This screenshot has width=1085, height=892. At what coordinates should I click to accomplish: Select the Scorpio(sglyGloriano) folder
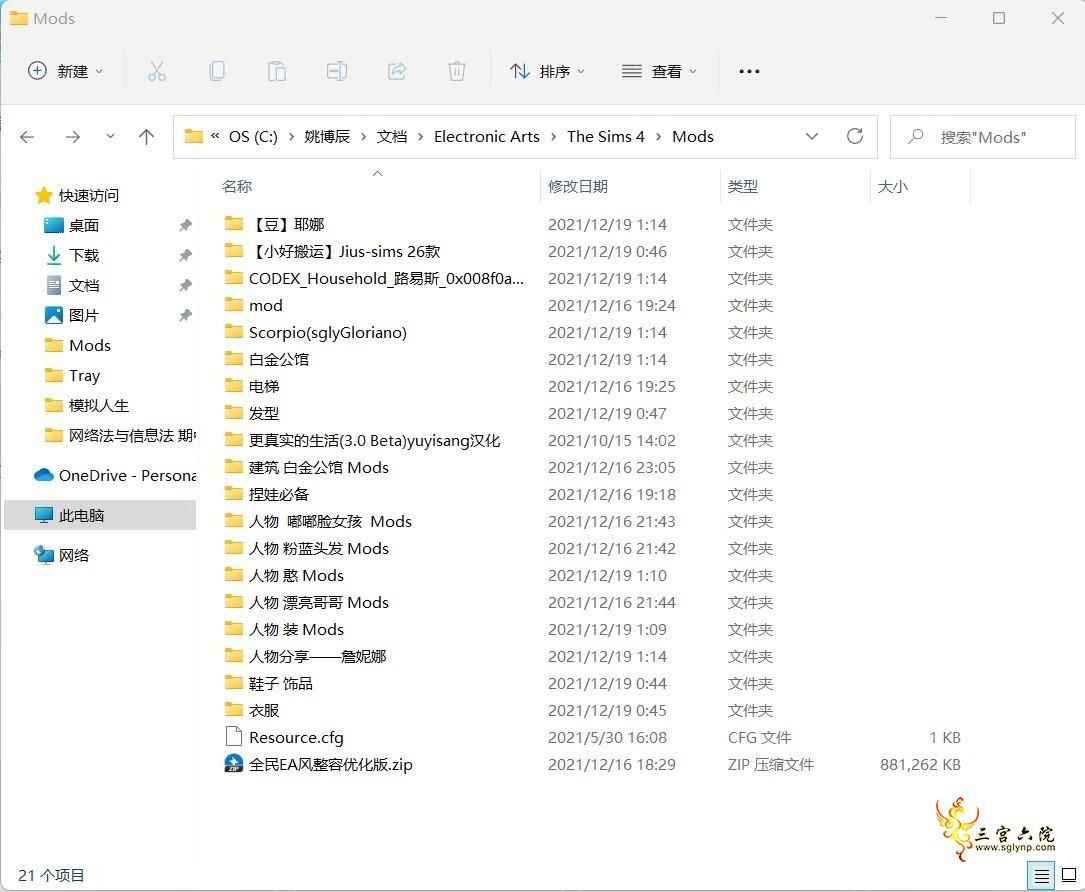(x=316, y=332)
